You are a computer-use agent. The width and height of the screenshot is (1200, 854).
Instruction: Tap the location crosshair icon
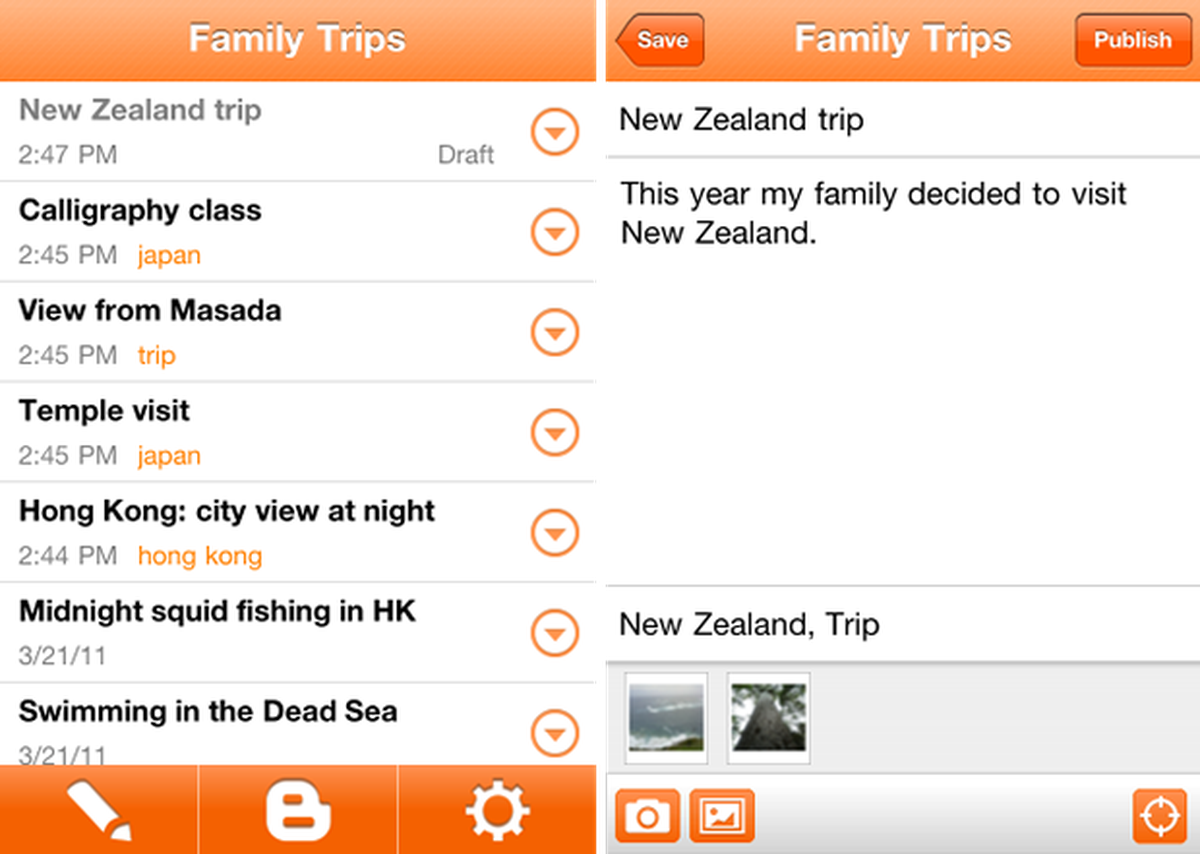[x=1159, y=815]
